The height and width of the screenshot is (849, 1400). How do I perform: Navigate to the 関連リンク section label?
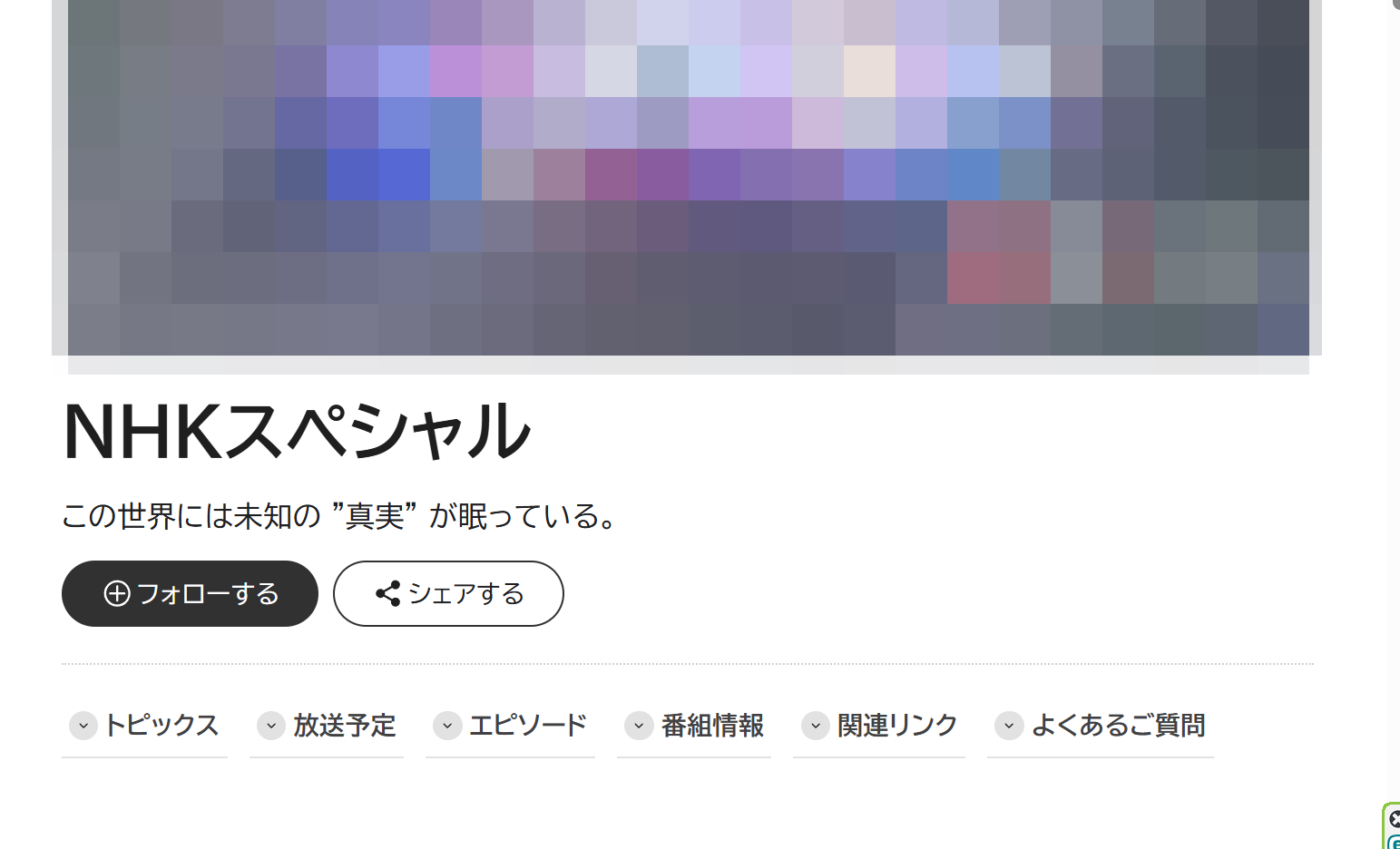[x=897, y=726]
